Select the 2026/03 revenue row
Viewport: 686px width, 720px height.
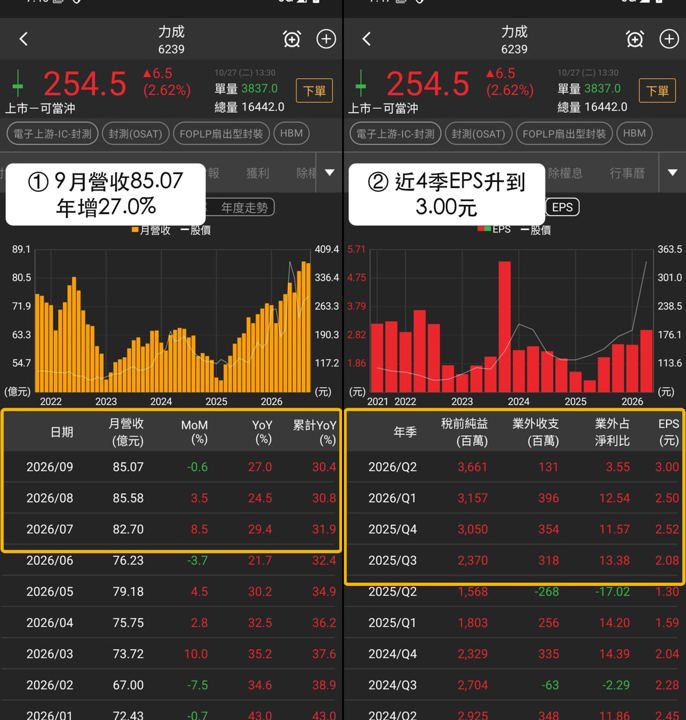coord(171,654)
